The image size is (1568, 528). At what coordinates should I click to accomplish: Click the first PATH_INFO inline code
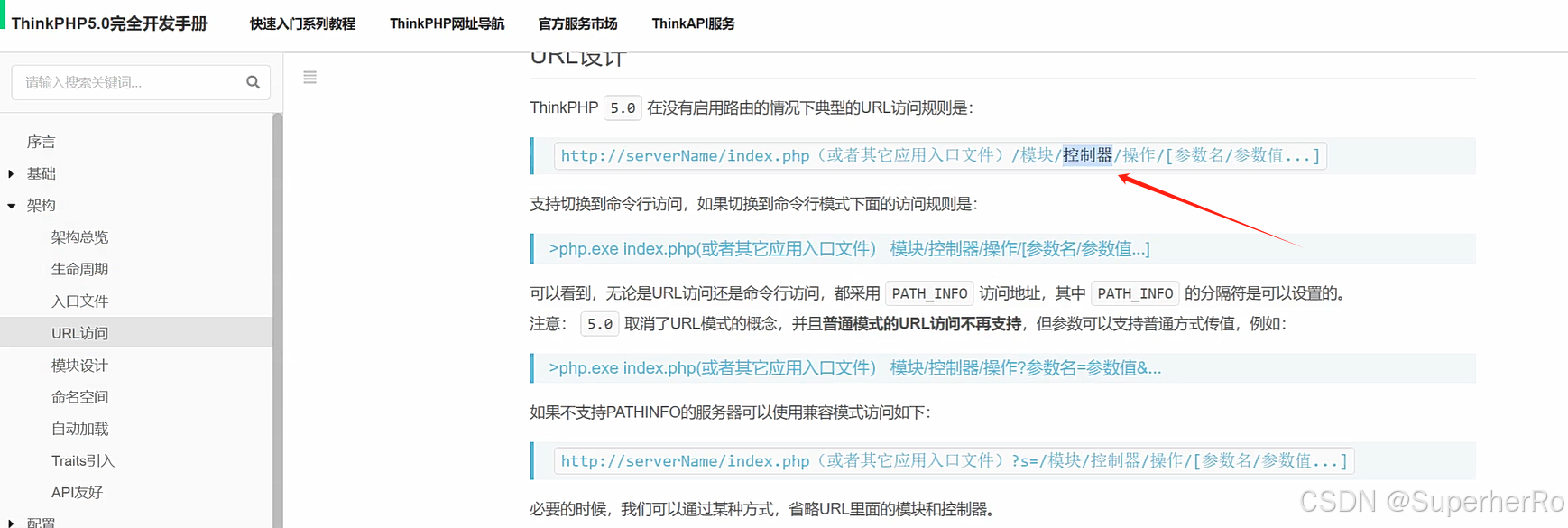(929, 293)
